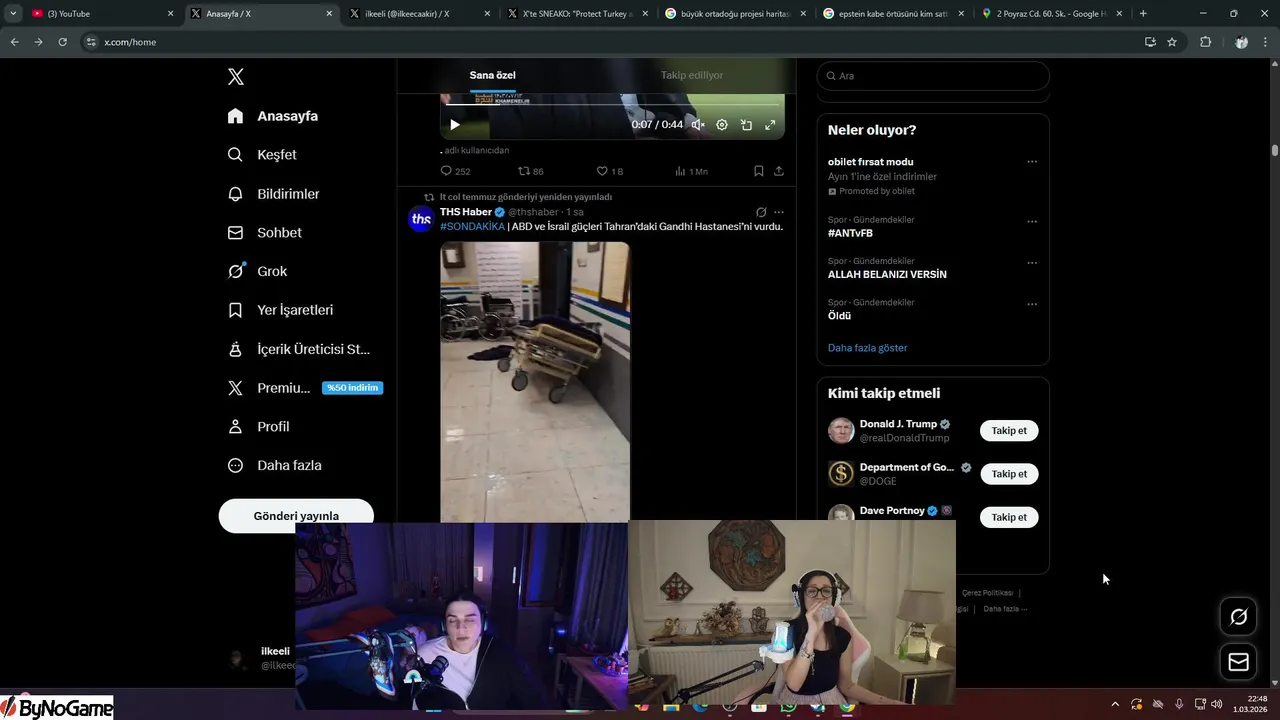Open video settings gear
This screenshot has height=720, width=1280.
722,125
